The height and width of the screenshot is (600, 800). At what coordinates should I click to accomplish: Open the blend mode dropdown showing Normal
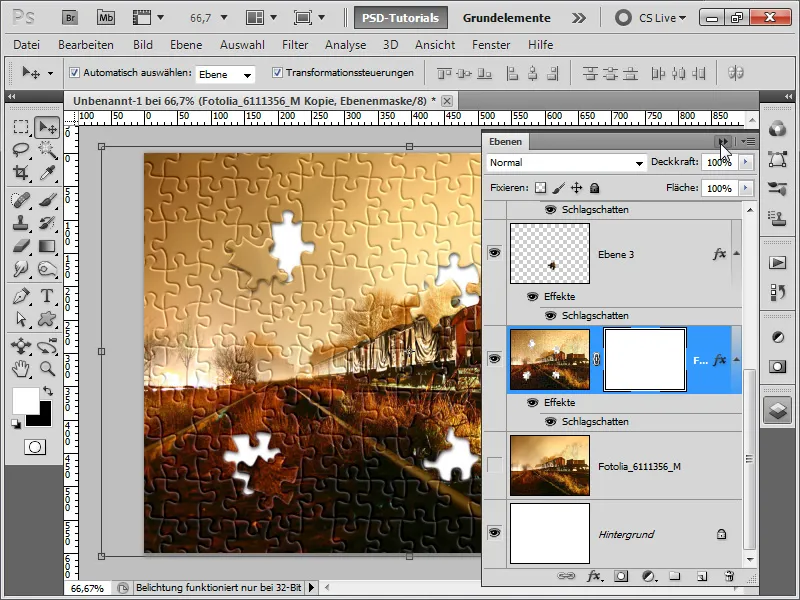pyautogui.click(x=566, y=163)
